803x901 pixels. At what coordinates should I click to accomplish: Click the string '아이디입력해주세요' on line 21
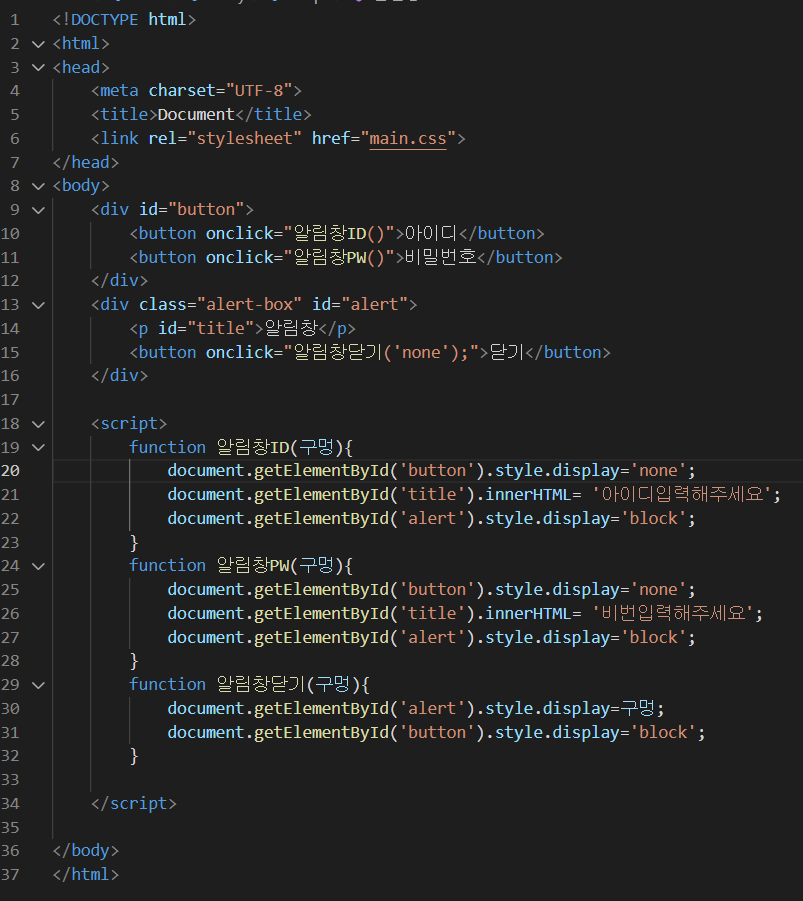coord(682,494)
